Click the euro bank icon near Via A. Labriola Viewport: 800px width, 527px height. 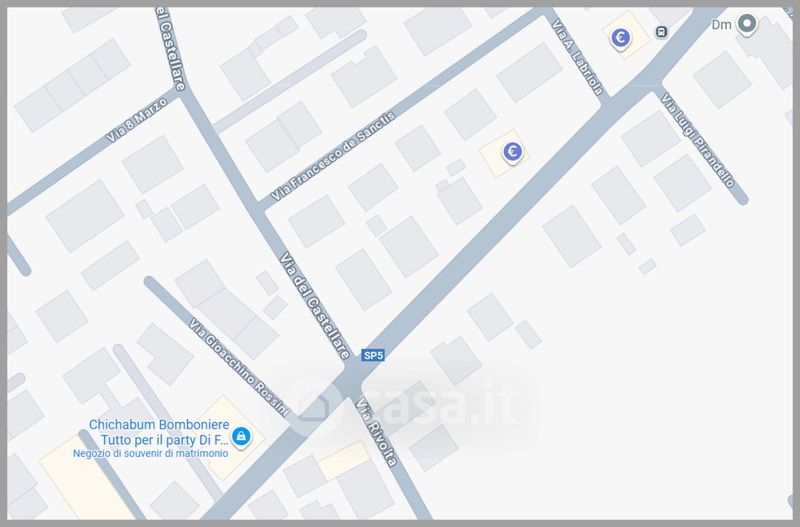click(x=620, y=38)
